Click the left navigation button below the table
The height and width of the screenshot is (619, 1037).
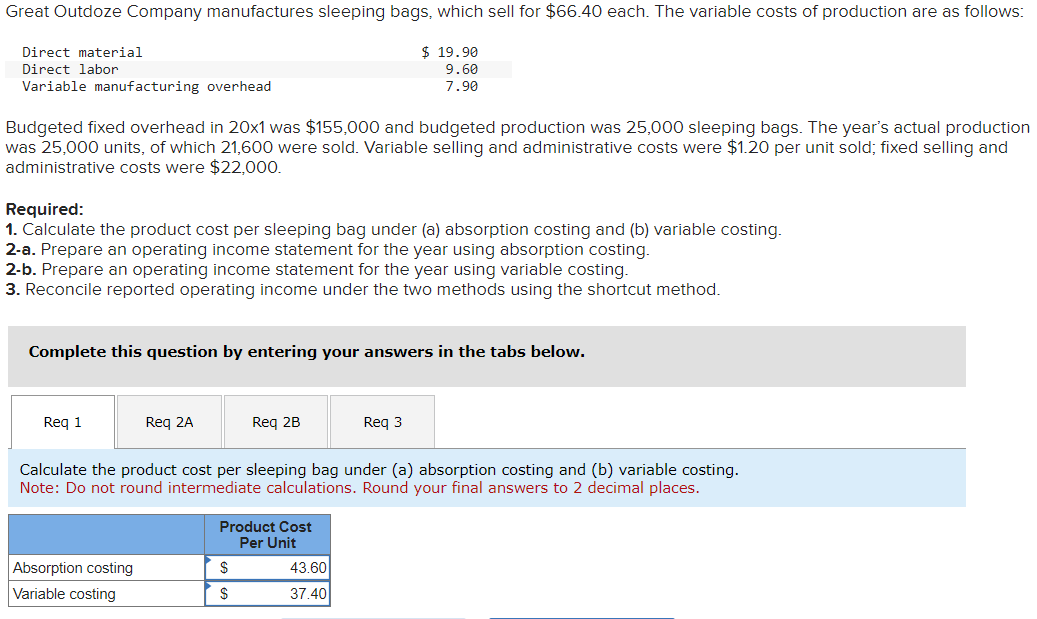pos(374,617)
